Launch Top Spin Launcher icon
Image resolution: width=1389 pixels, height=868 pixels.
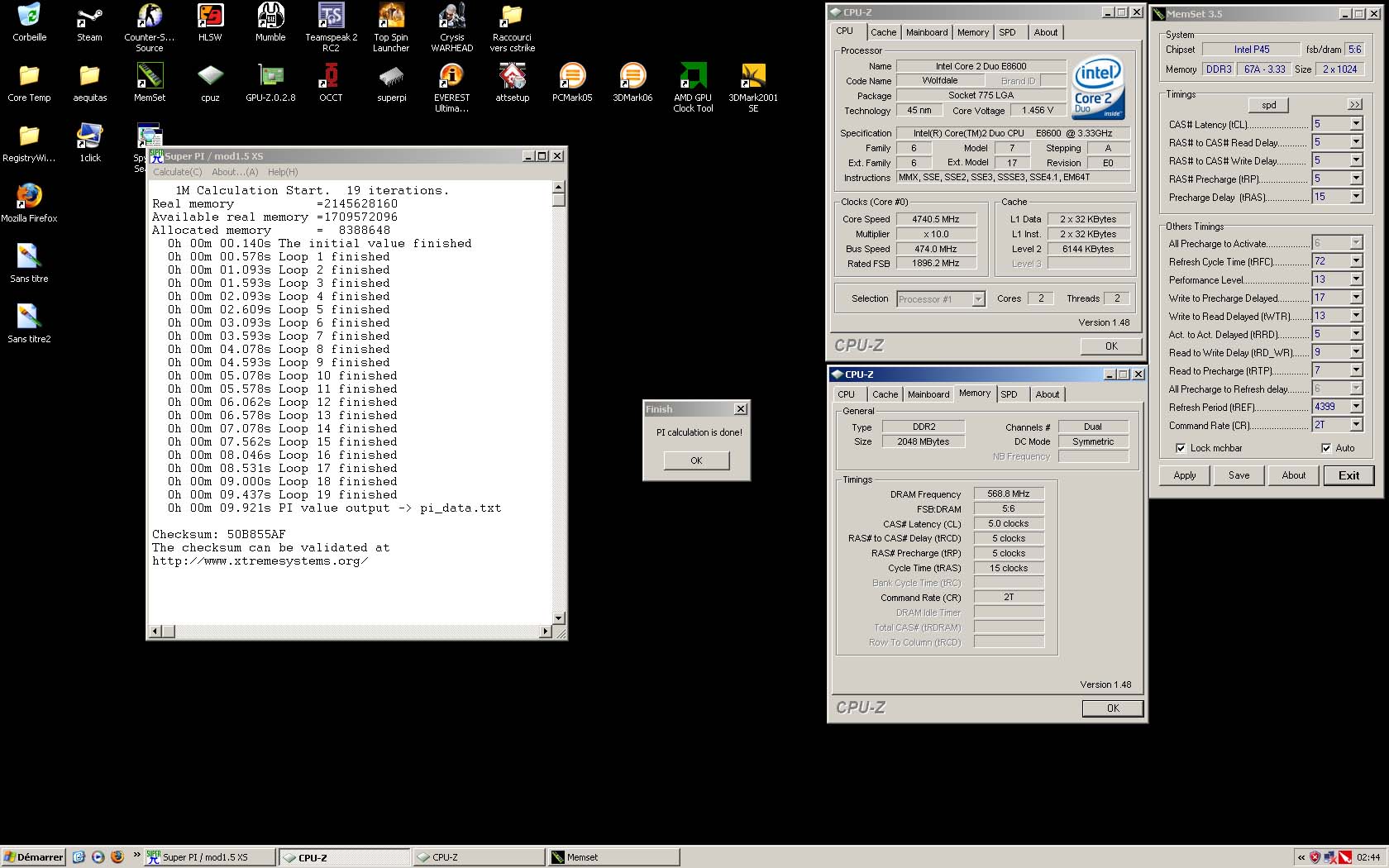click(391, 27)
